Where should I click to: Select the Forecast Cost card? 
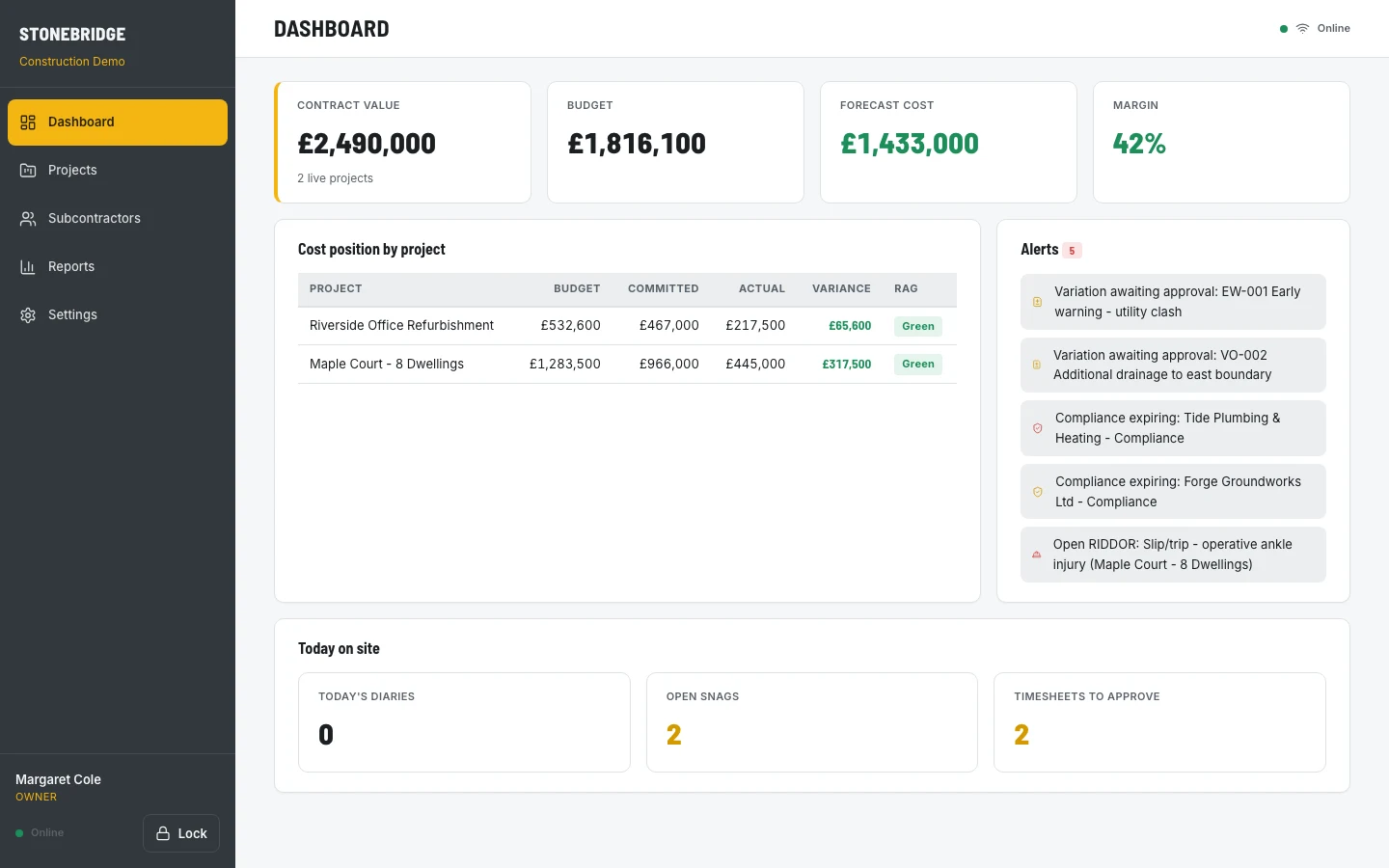tap(948, 142)
